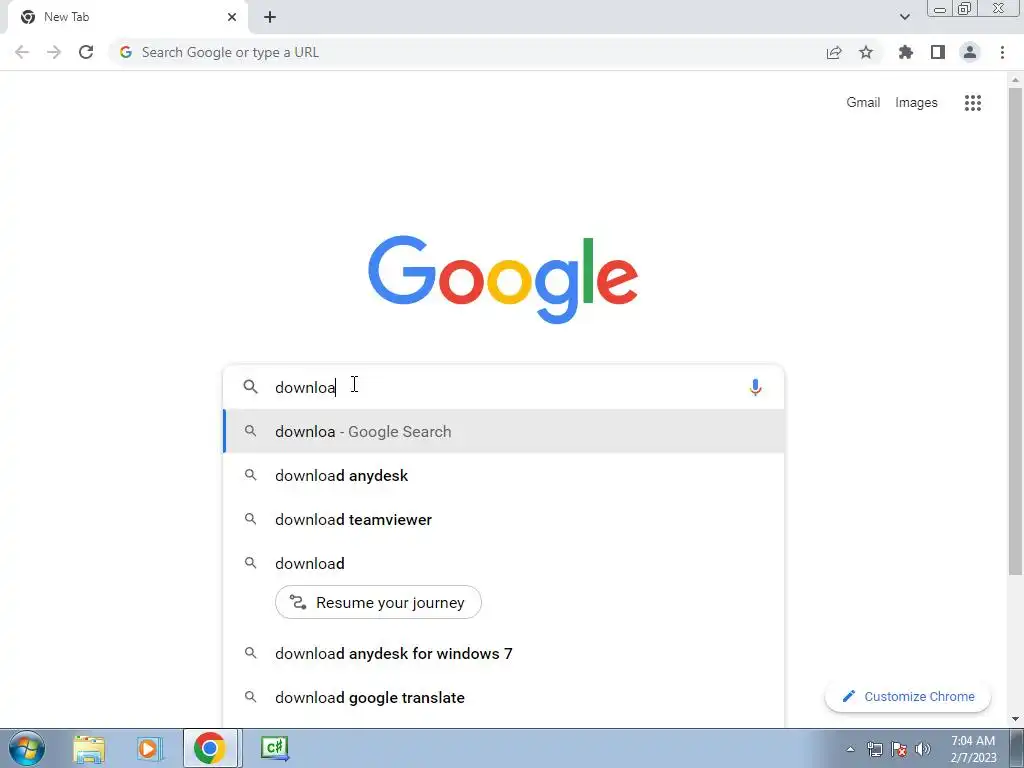This screenshot has width=1024, height=768.
Task: Show hidden system tray icons arrow
Action: pyautogui.click(x=850, y=749)
